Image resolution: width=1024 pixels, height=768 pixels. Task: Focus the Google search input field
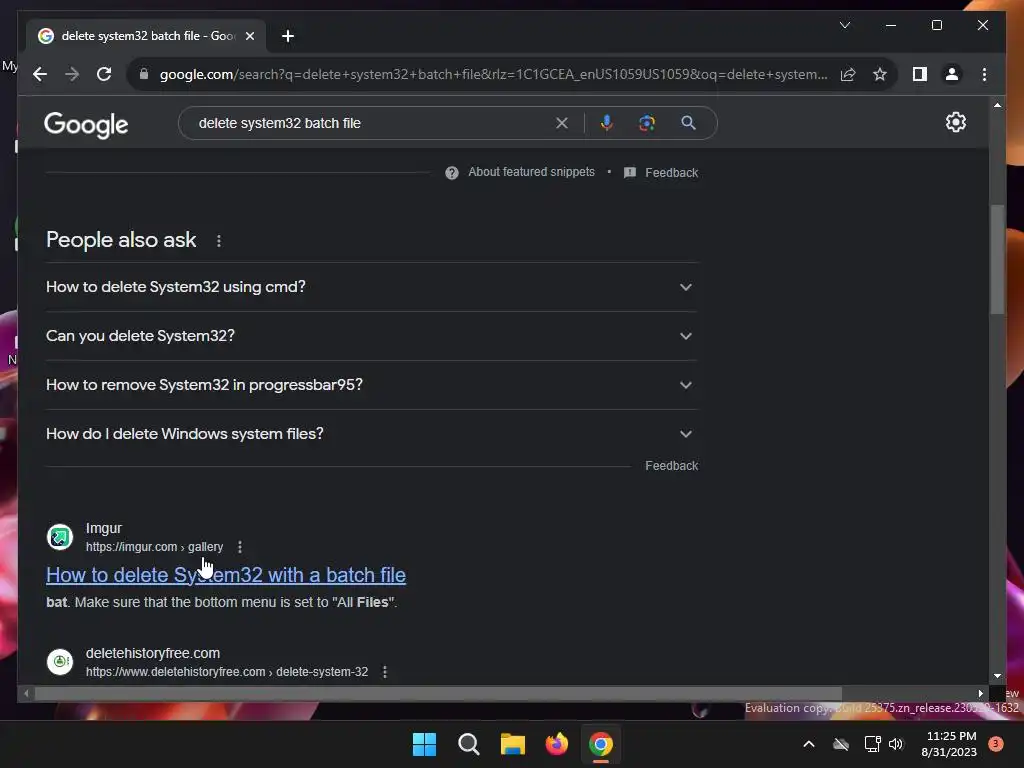(x=372, y=123)
